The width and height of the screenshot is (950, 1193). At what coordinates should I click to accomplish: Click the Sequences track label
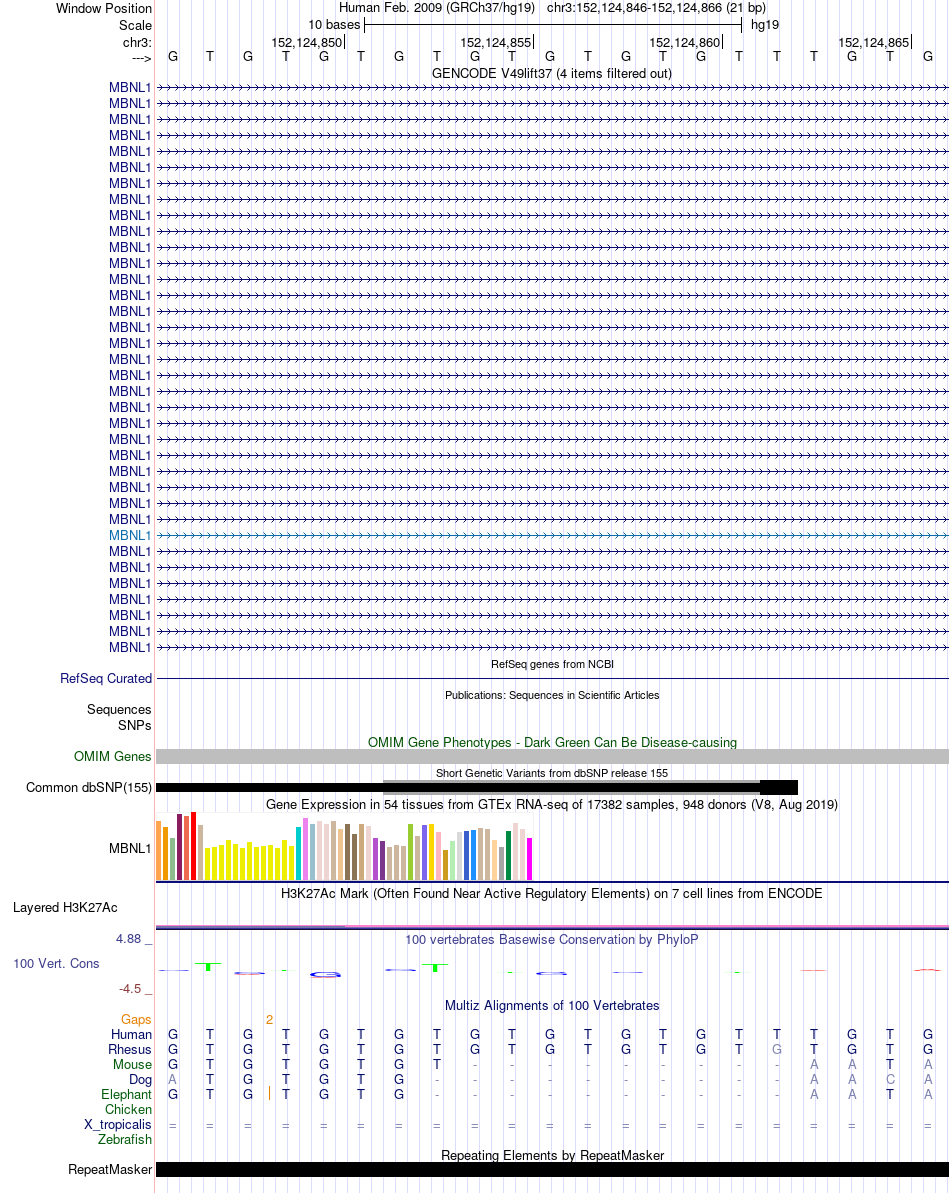tap(119, 709)
